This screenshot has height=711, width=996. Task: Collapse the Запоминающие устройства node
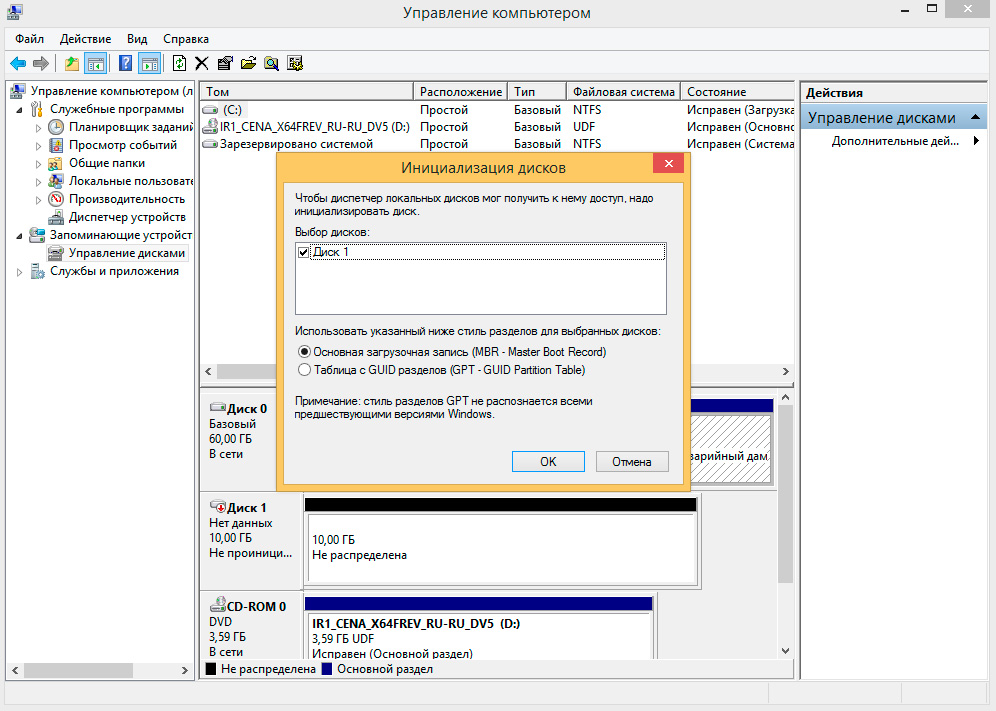(x=20, y=236)
